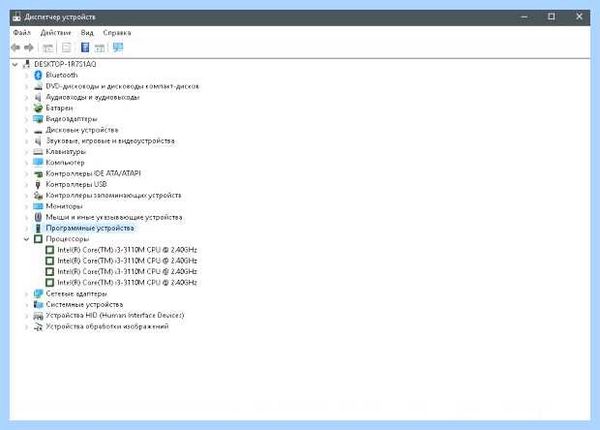Click the Контроллеры IDE ATA/ATAPI icon
This screenshot has height=430, width=600.
[38, 174]
